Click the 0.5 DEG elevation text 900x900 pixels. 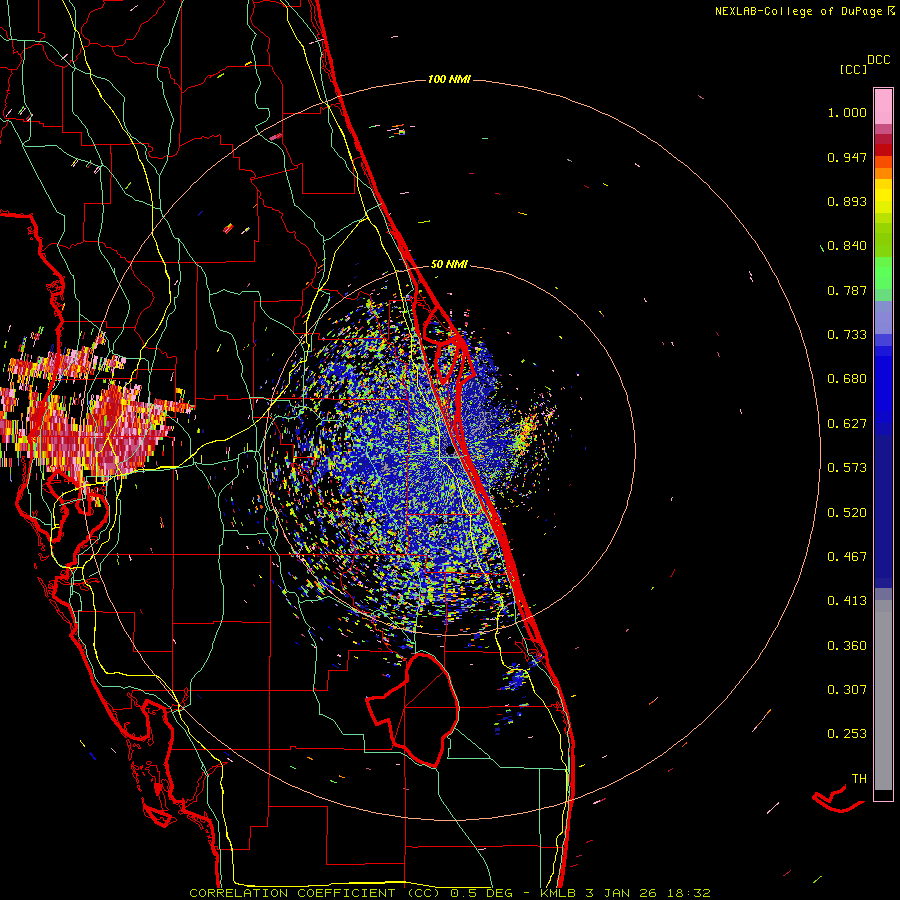(482, 893)
